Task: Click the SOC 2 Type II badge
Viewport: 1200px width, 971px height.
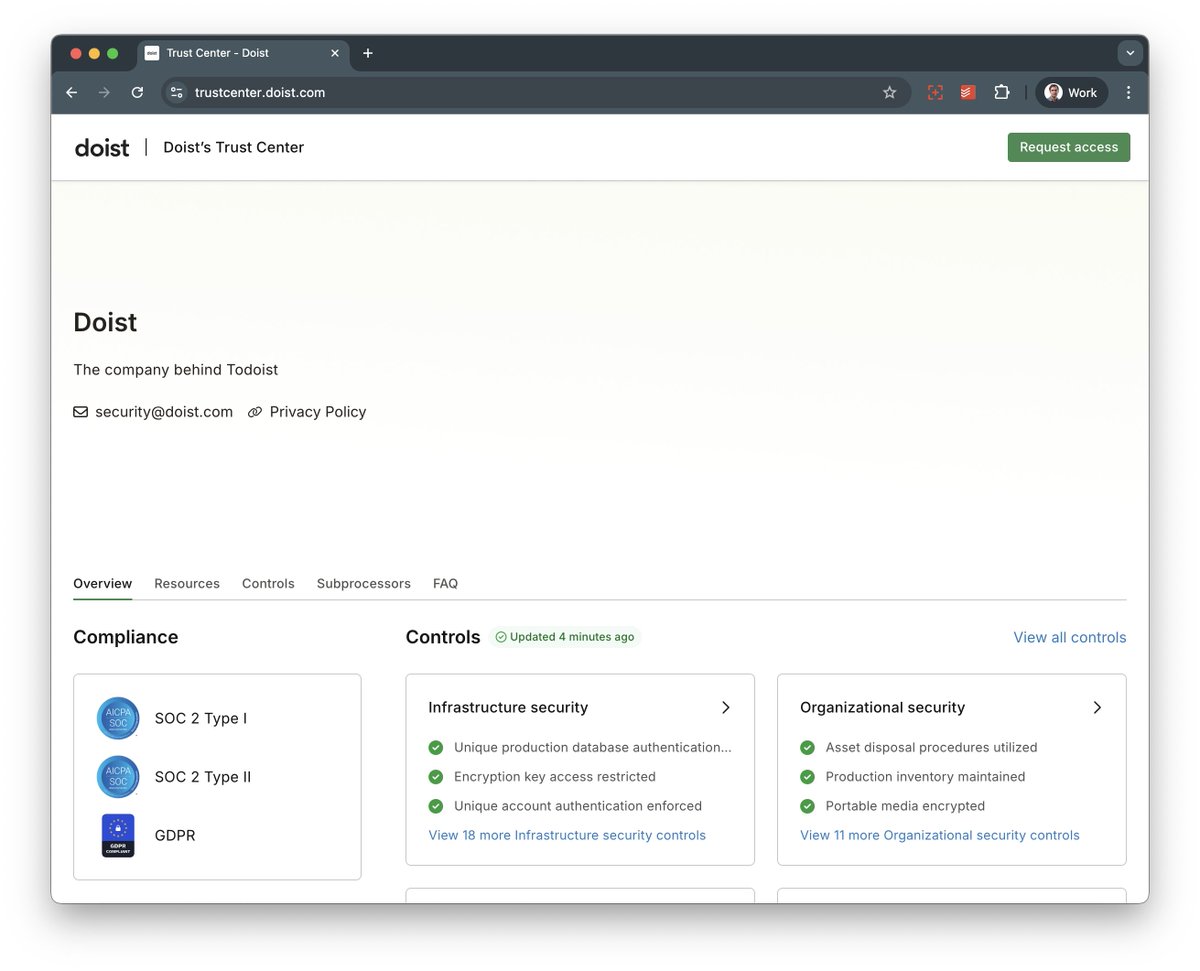Action: 118,777
